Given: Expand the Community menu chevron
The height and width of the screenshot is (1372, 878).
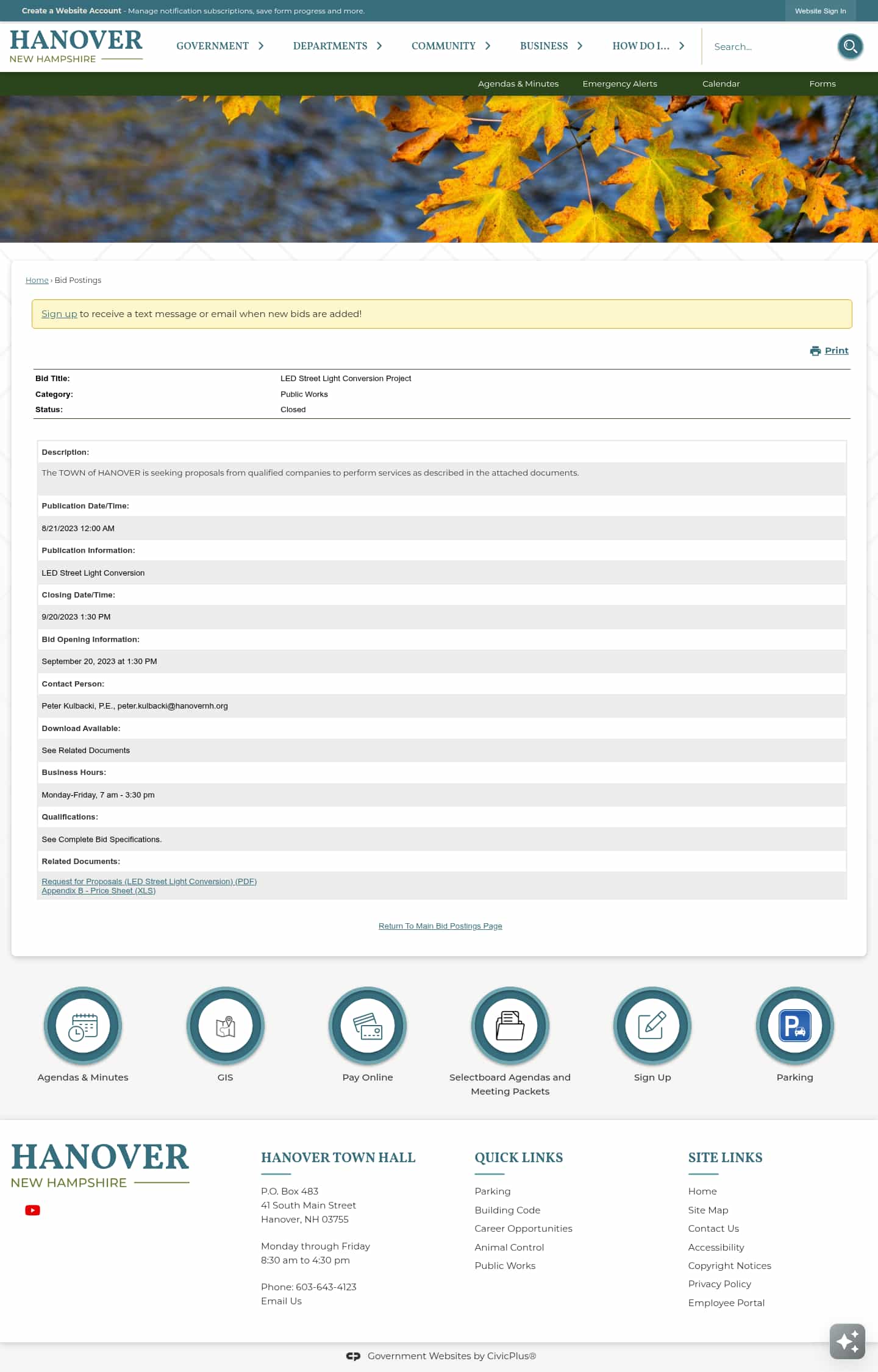Looking at the screenshot, I should tap(488, 46).
